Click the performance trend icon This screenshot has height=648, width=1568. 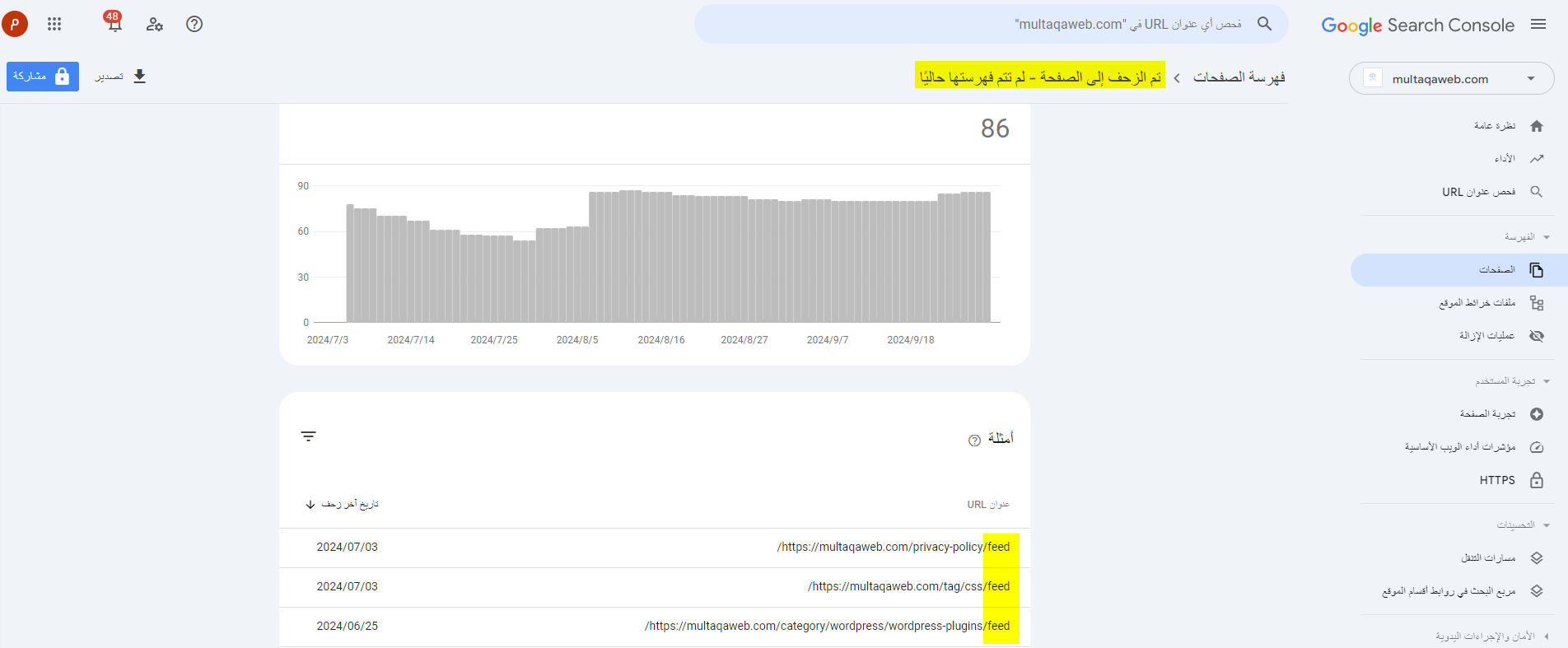(1537, 159)
